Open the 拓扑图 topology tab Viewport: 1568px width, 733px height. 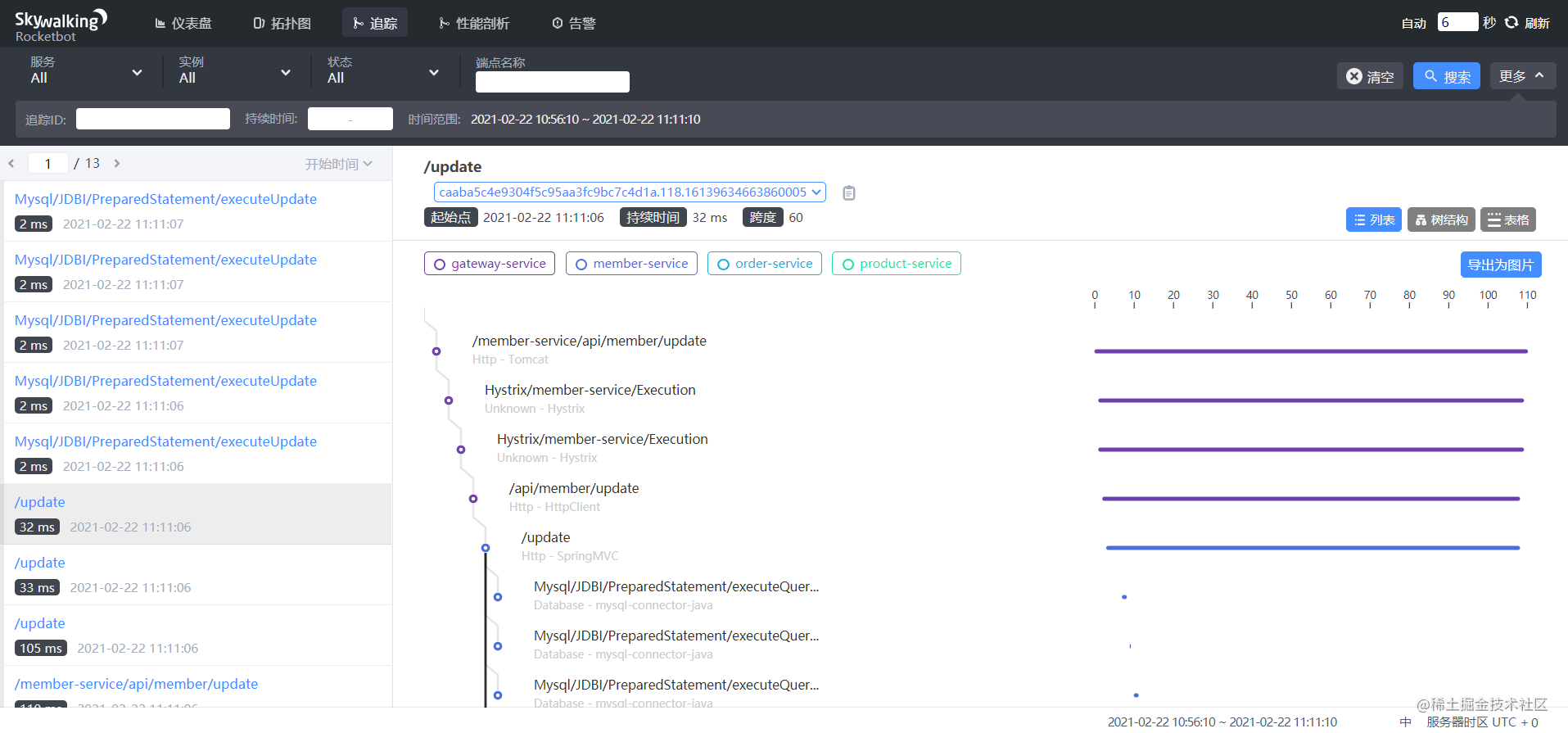click(x=282, y=23)
